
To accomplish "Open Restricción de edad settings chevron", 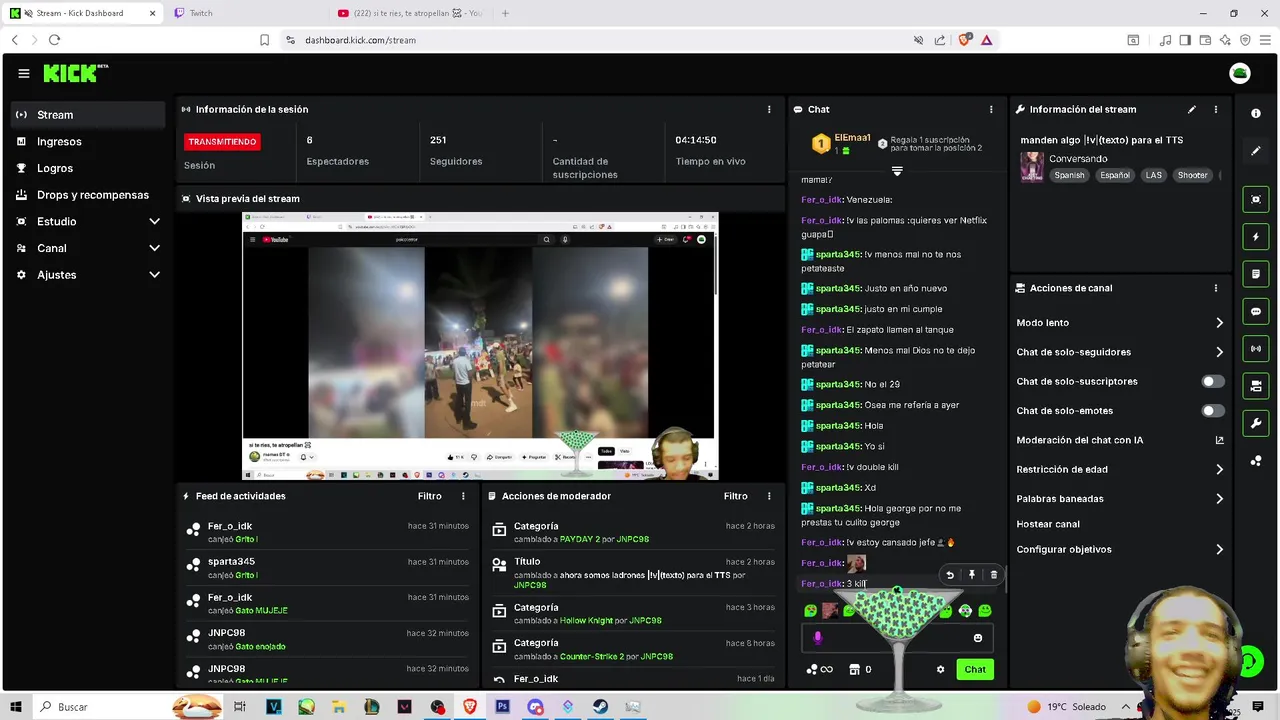I will tap(1219, 469).
